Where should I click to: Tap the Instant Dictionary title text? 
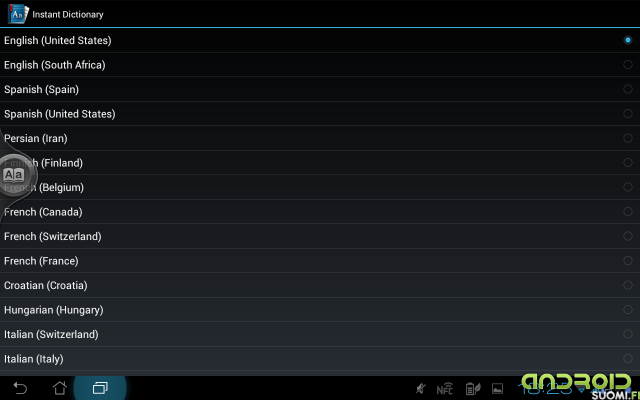68,15
